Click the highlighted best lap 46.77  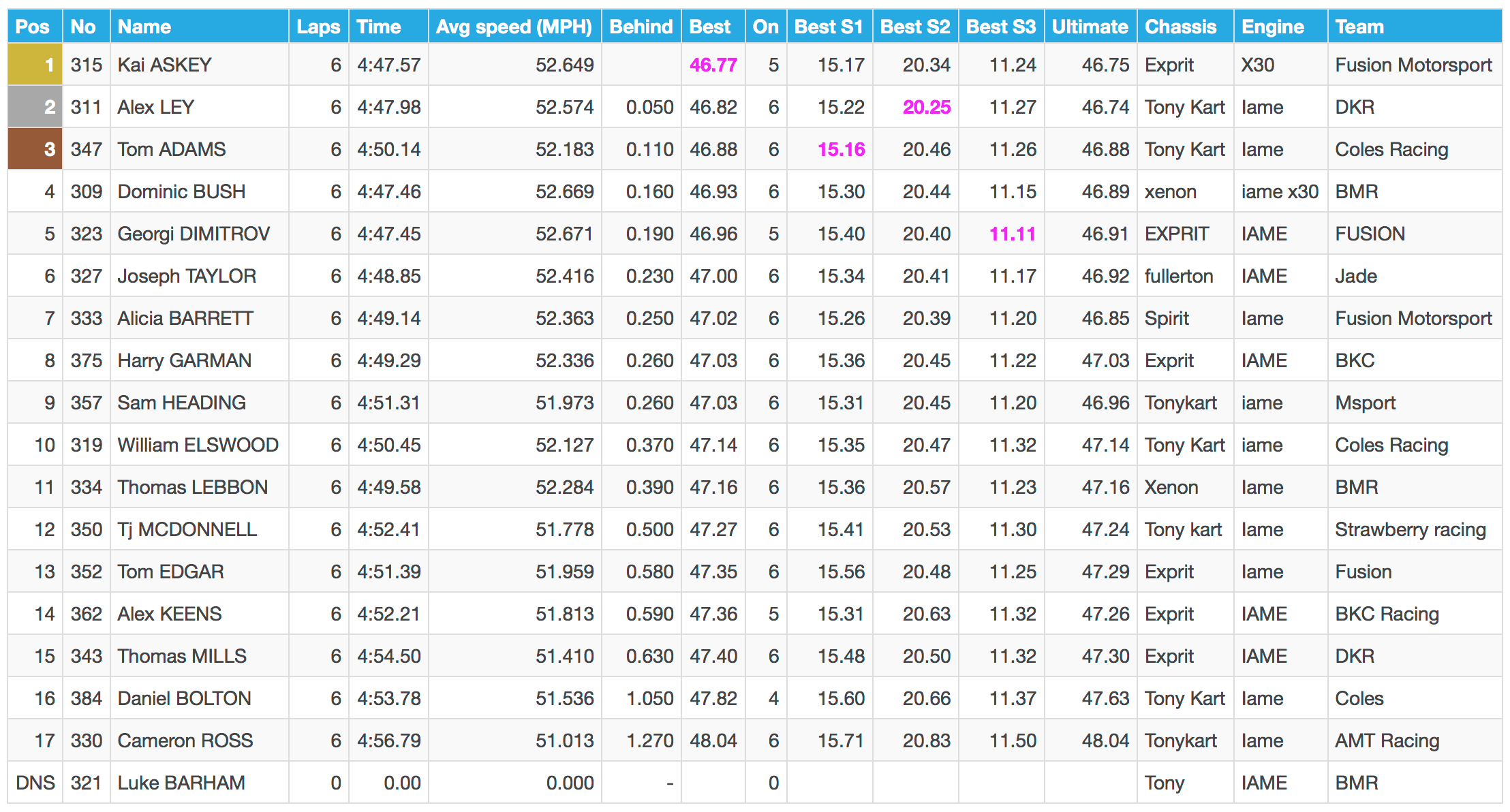click(x=713, y=65)
